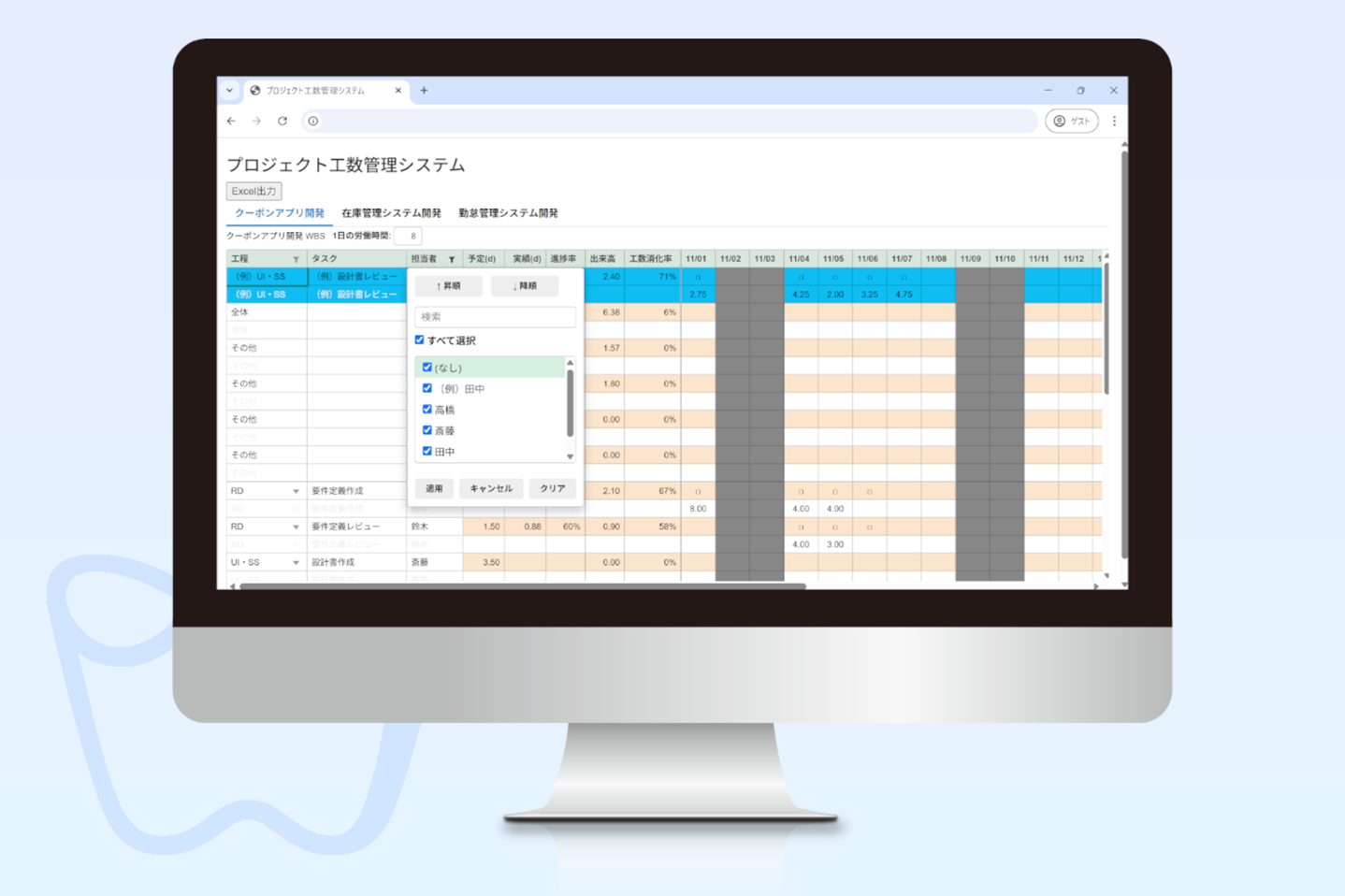Click the Excel出力 button
The width and height of the screenshot is (1345, 896).
[253, 191]
